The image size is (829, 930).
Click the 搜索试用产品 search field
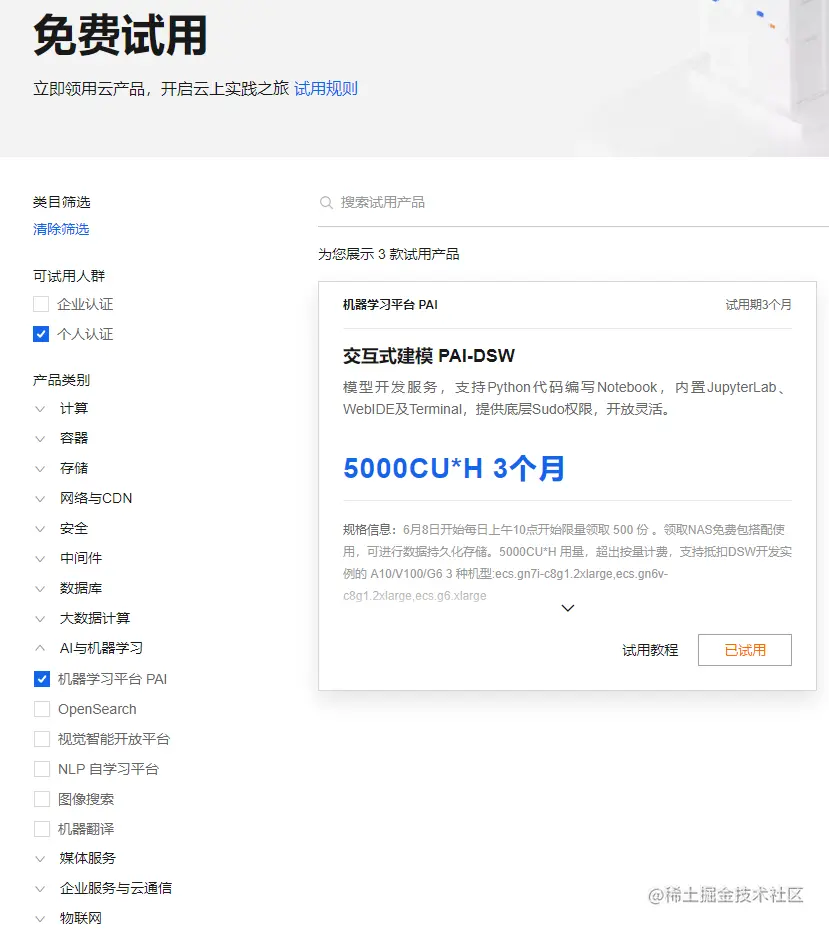[x=573, y=203]
